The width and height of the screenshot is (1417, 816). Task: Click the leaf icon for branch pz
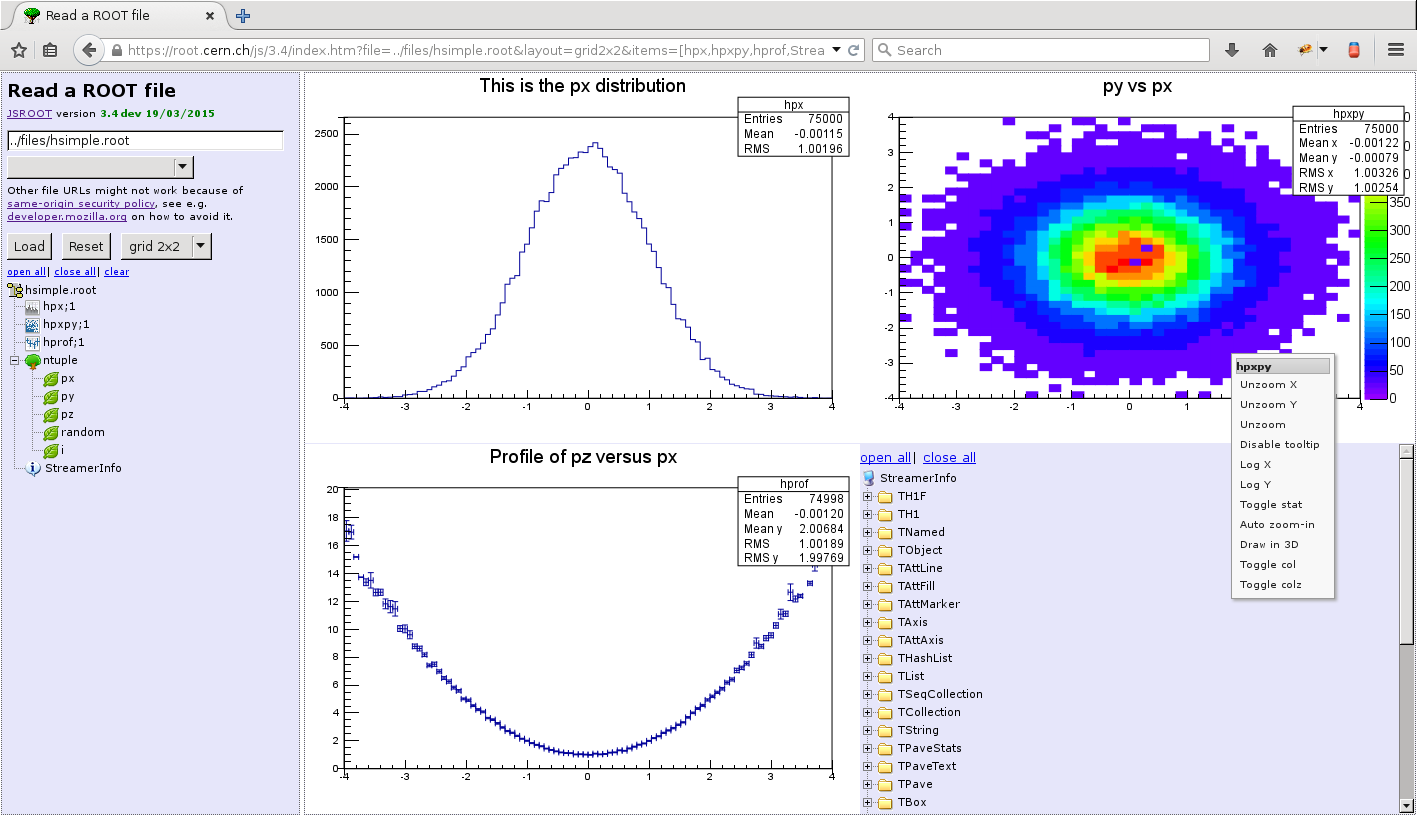(50, 415)
